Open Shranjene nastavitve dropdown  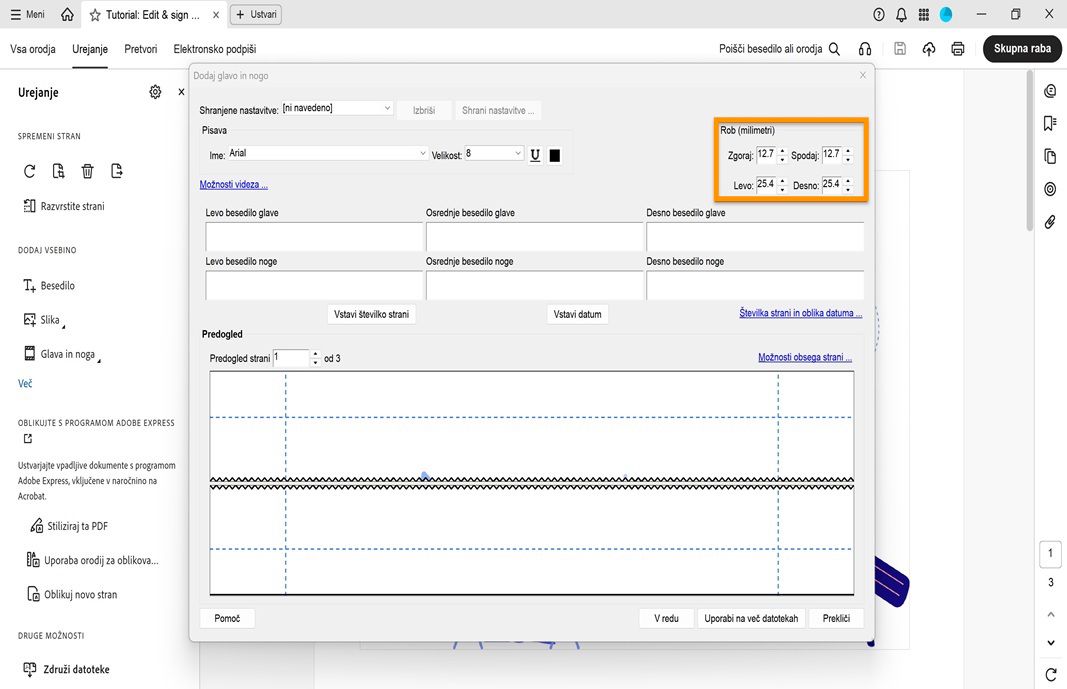point(337,108)
